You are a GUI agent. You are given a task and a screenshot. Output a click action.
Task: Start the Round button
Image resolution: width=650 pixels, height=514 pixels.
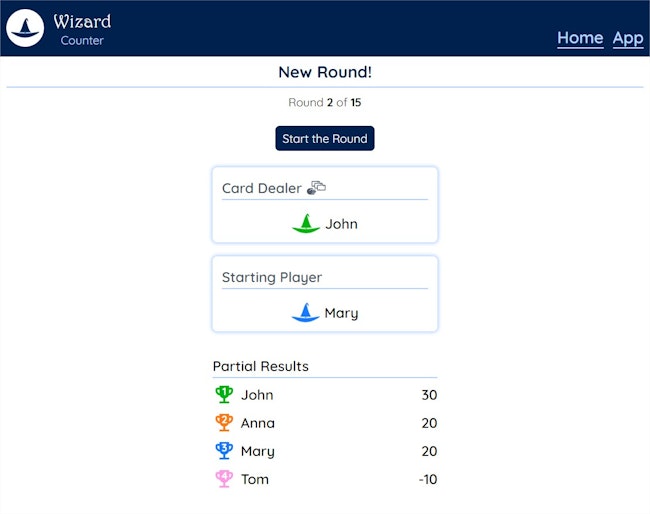point(325,138)
